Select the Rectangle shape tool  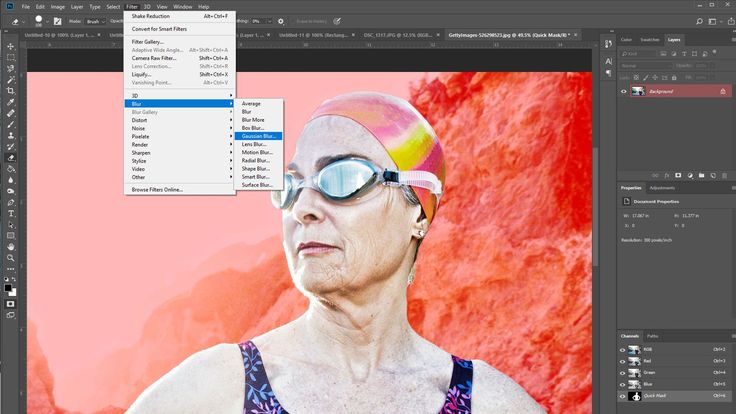point(10,236)
